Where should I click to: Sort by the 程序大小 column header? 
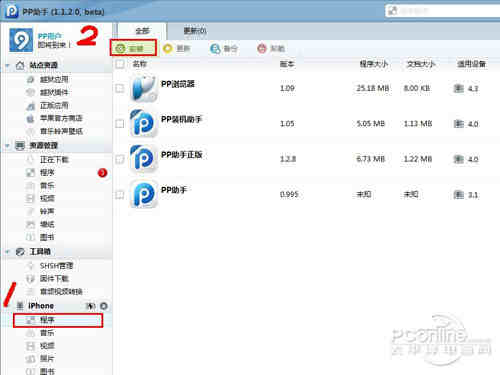[x=374, y=64]
